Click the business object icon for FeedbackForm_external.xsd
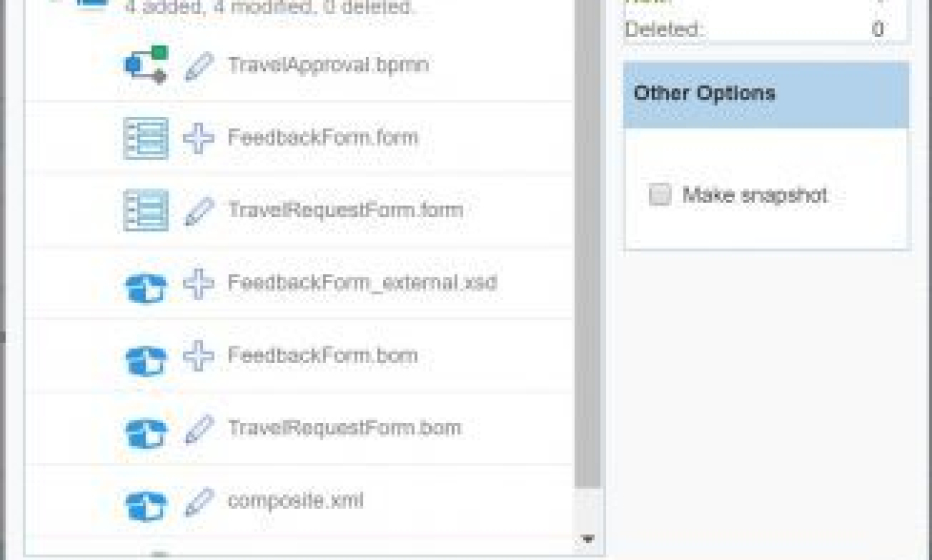This screenshot has width=932, height=560. pos(146,288)
